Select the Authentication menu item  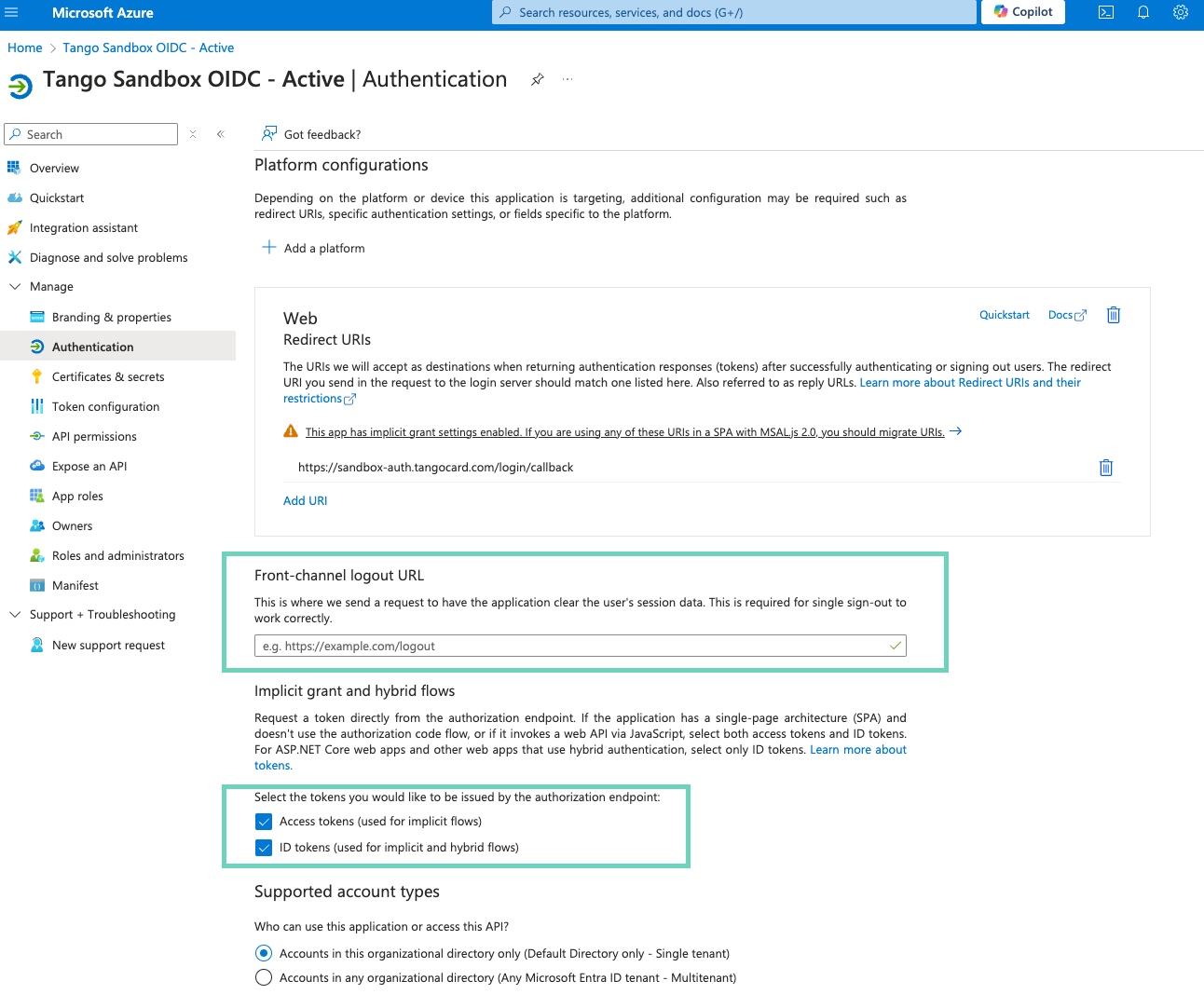pos(117,347)
